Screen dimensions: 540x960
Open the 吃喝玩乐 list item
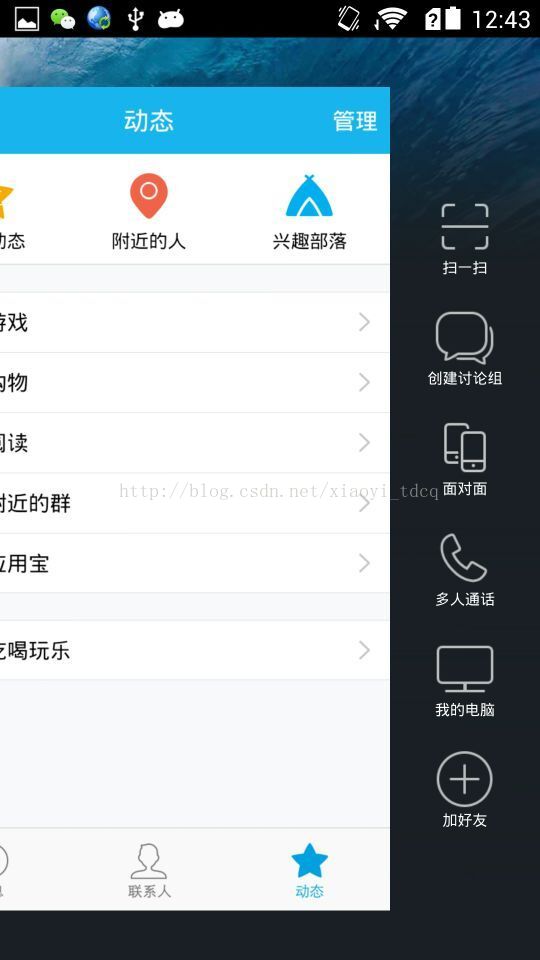[195, 650]
